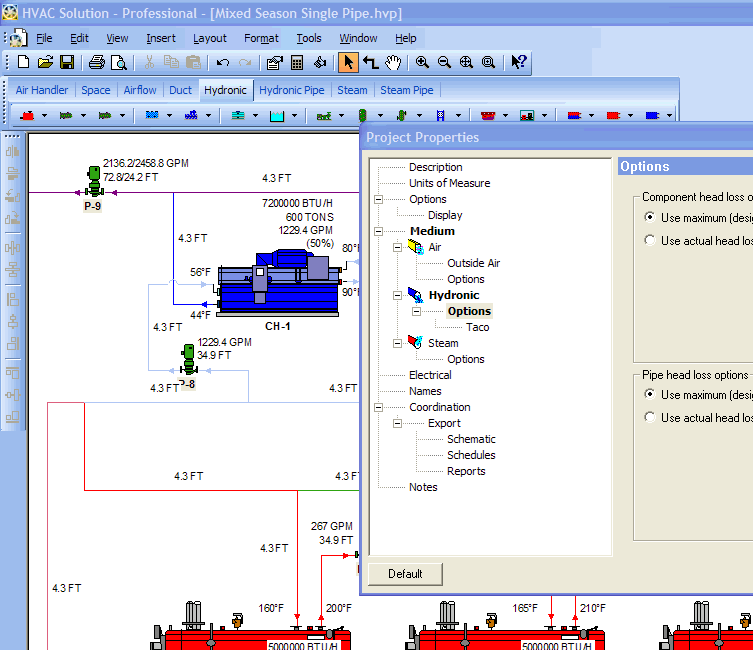Create a new project with New icon

[23, 62]
